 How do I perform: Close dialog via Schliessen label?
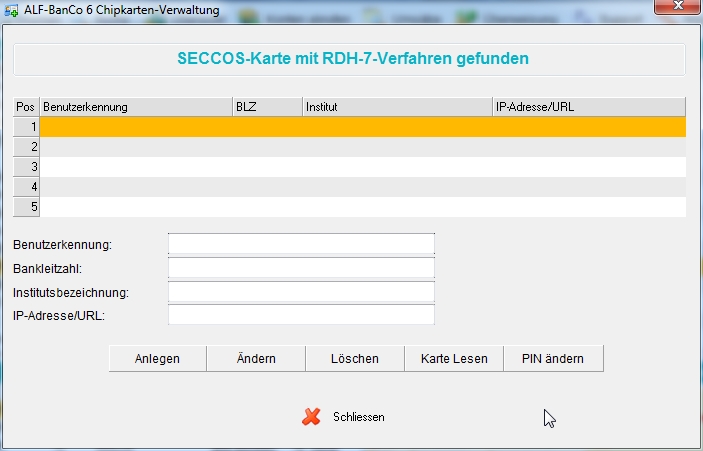click(x=359, y=417)
